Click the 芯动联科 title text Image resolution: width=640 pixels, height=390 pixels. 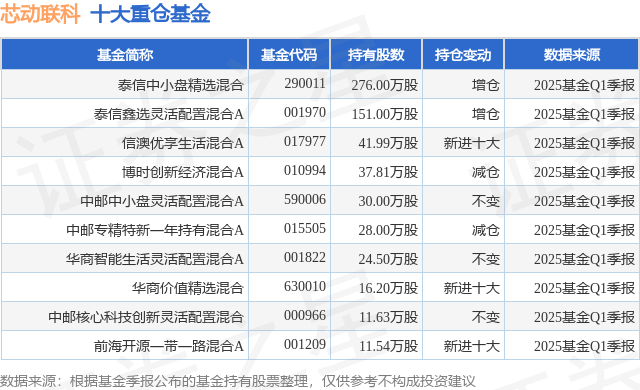click(x=40, y=14)
